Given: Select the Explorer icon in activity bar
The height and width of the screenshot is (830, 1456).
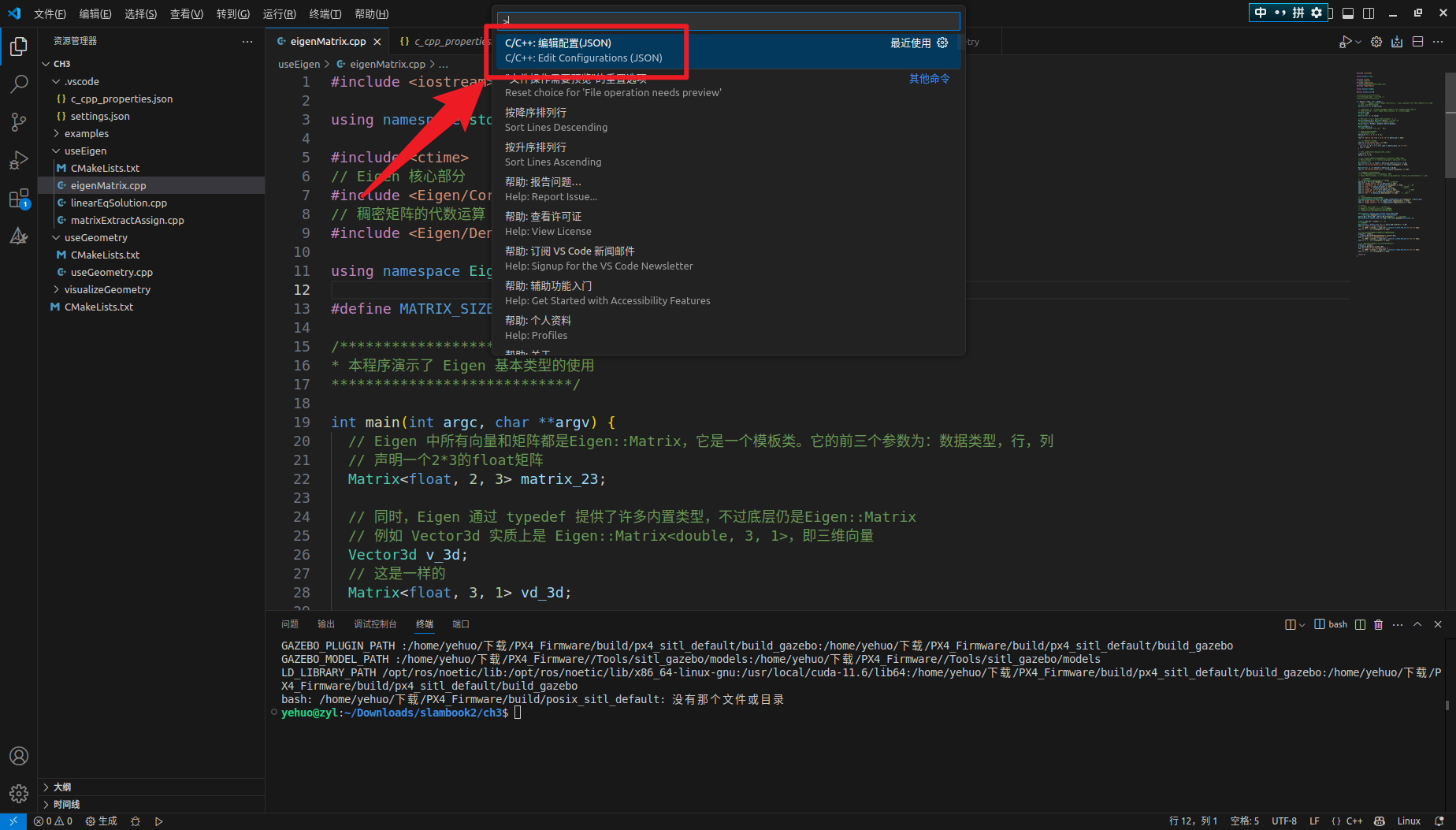Looking at the screenshot, I should (19, 47).
